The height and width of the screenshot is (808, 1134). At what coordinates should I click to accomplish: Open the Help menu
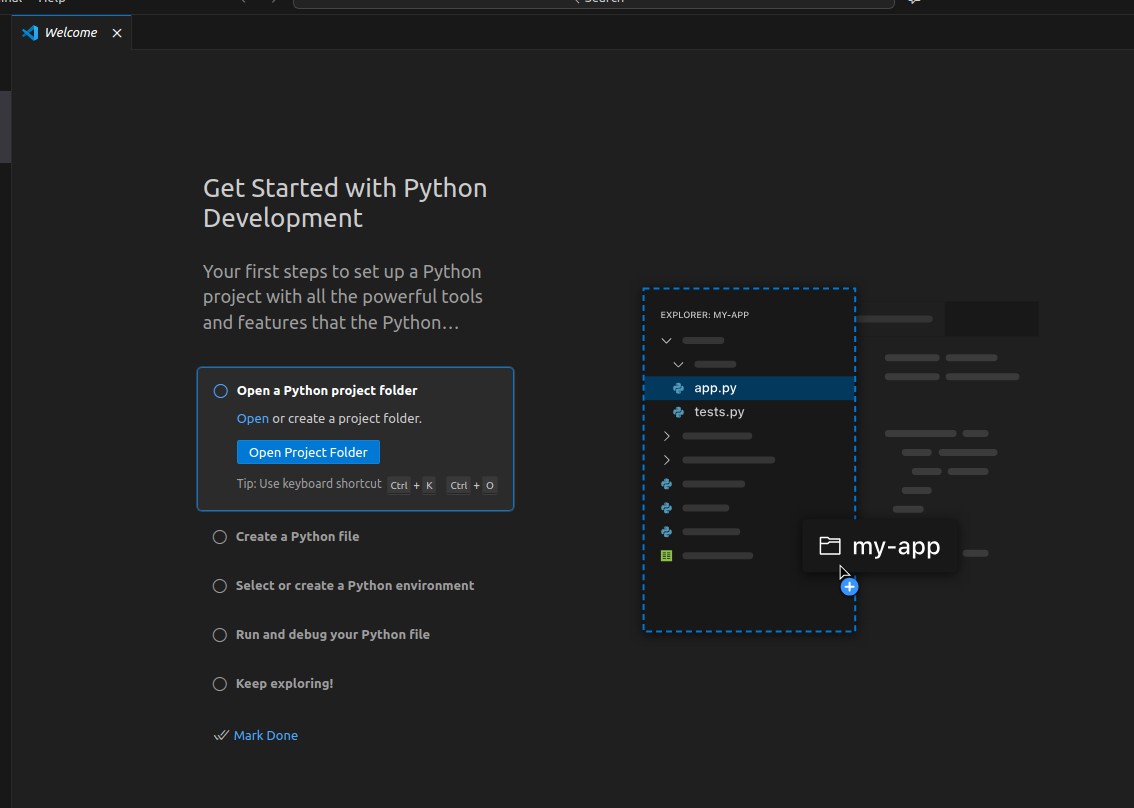click(x=47, y=3)
